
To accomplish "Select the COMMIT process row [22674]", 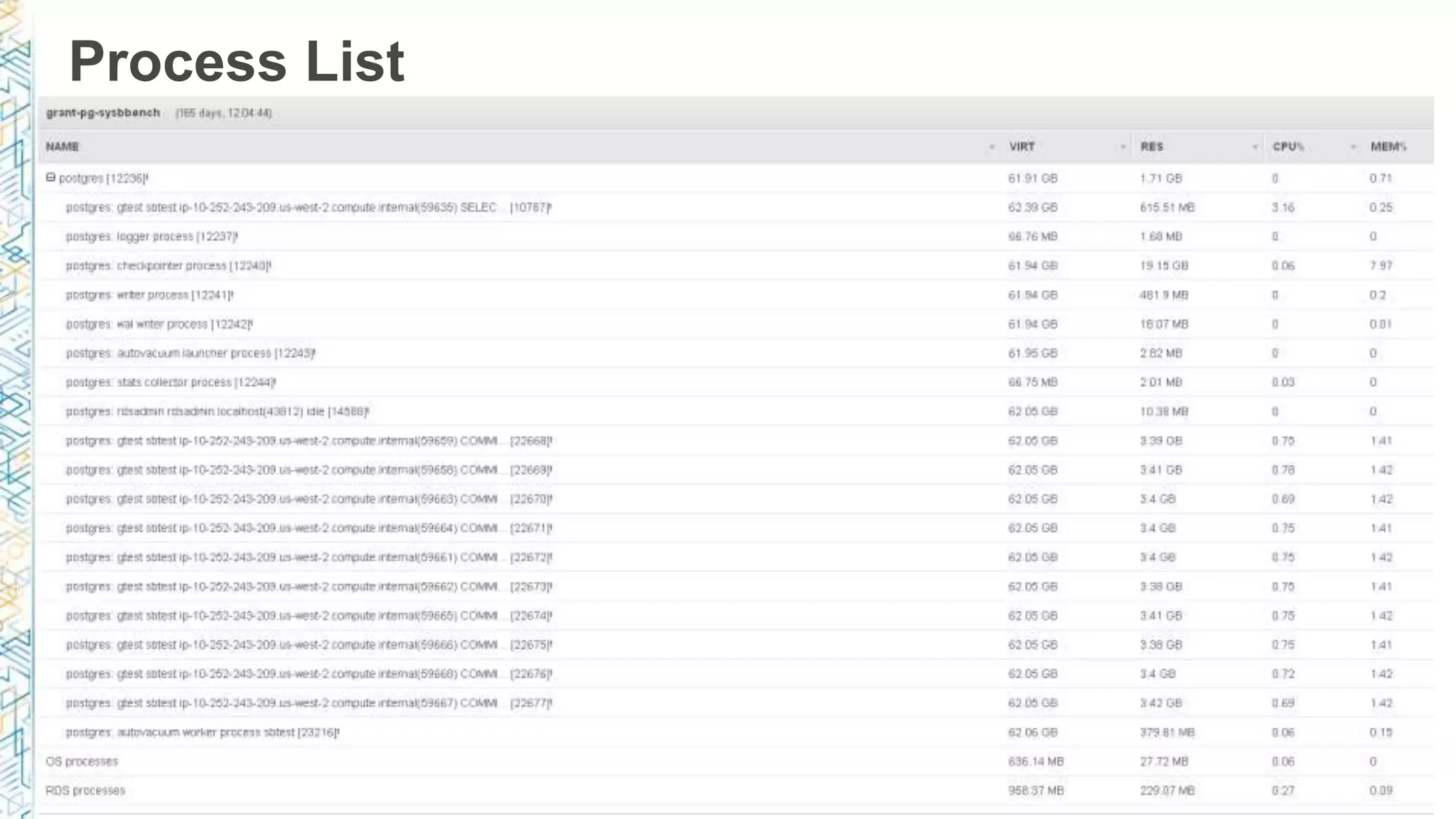I will pos(737,616).
